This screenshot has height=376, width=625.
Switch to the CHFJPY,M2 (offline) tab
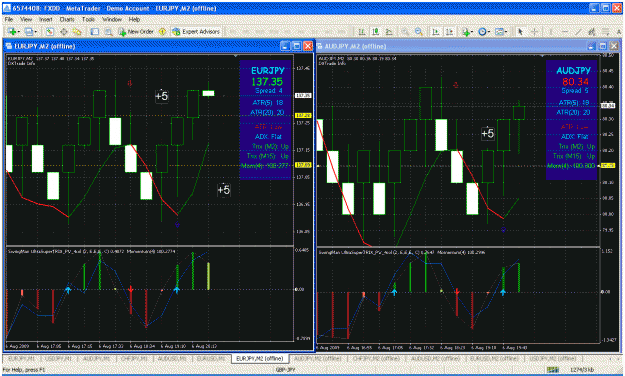point(376,358)
